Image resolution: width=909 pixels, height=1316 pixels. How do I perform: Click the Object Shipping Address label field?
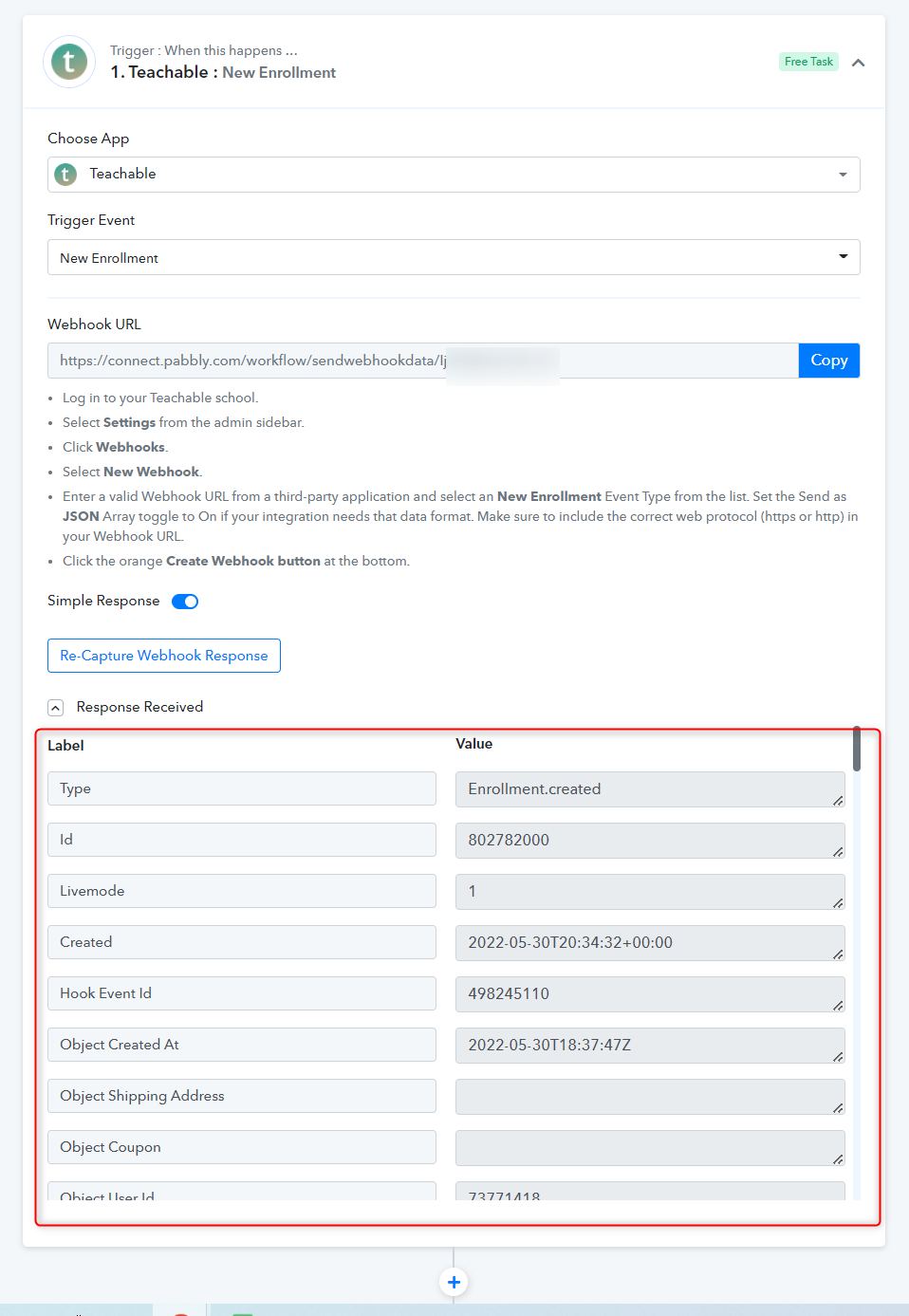tap(242, 1096)
